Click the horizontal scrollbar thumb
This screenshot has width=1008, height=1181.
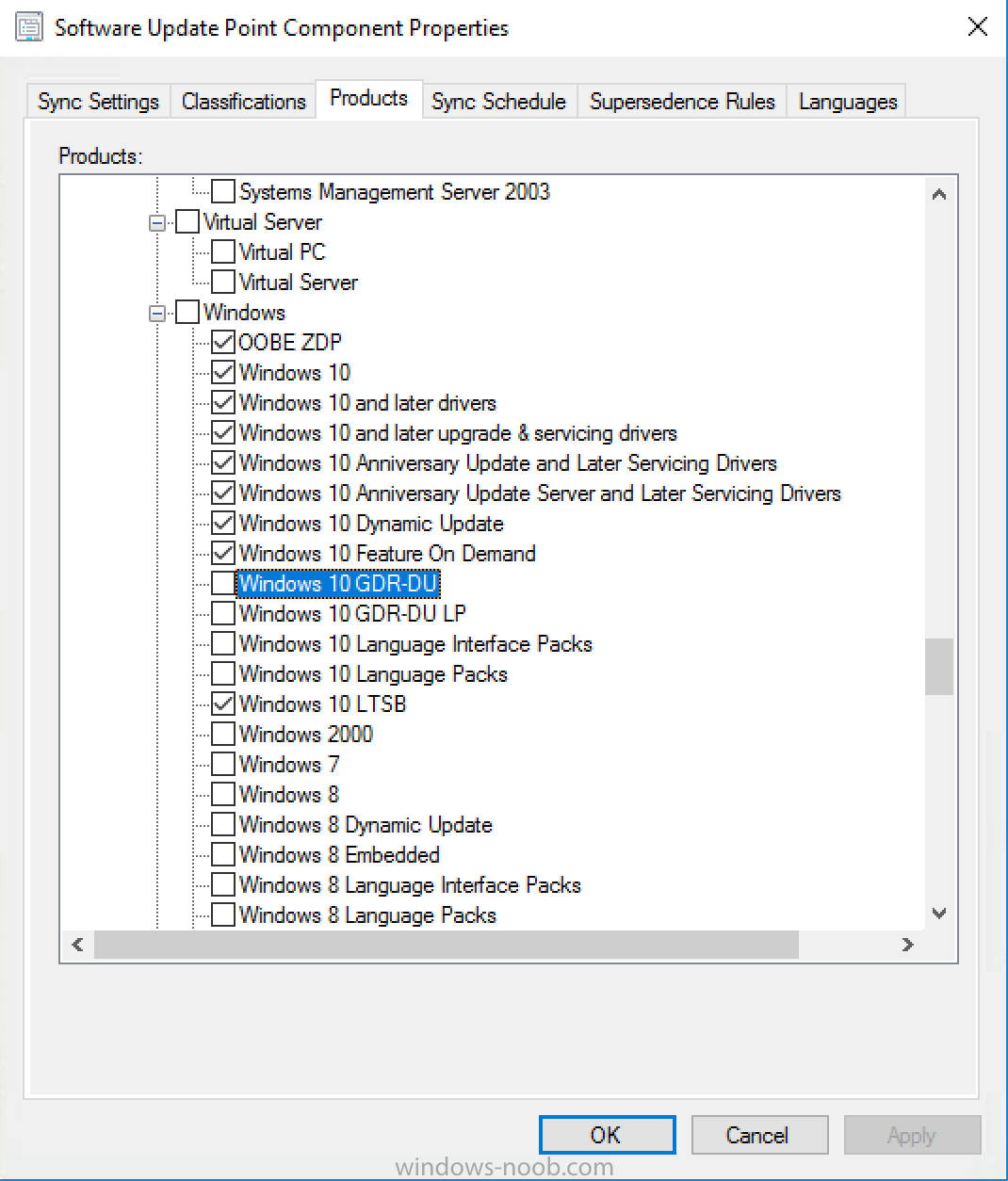[x=447, y=945]
